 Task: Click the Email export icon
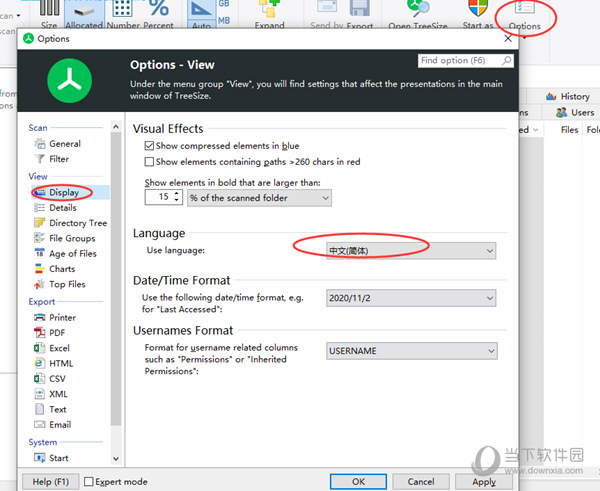point(39,424)
